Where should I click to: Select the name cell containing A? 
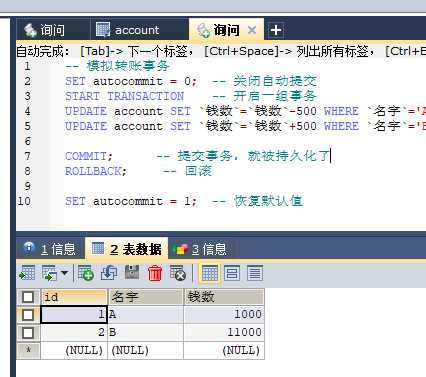(x=146, y=314)
